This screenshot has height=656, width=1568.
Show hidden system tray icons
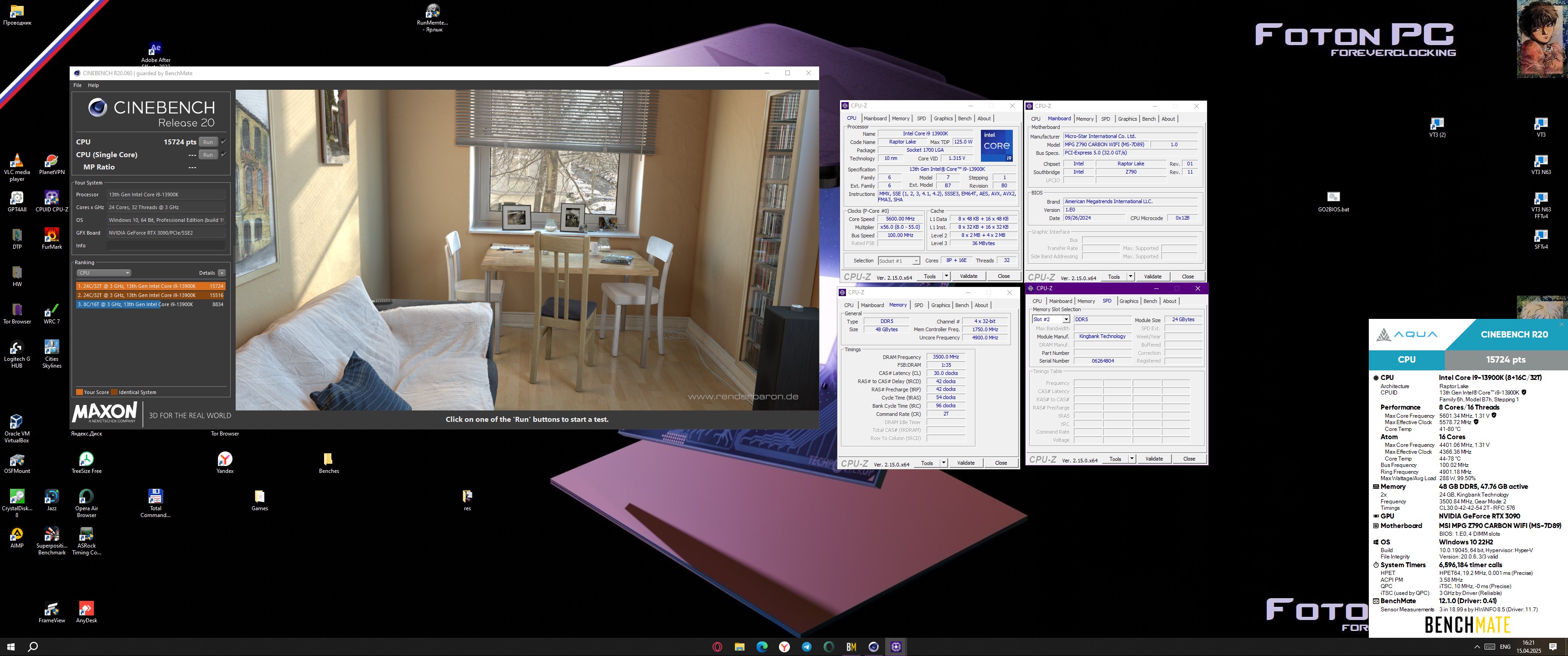[1477, 646]
